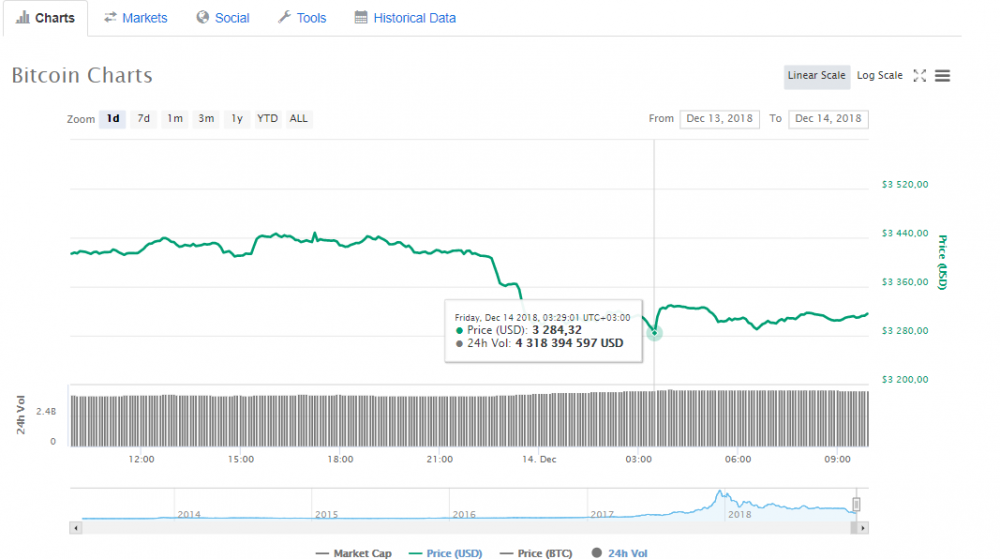Open the Tools tab
This screenshot has height=559, width=1000.
tap(302, 18)
